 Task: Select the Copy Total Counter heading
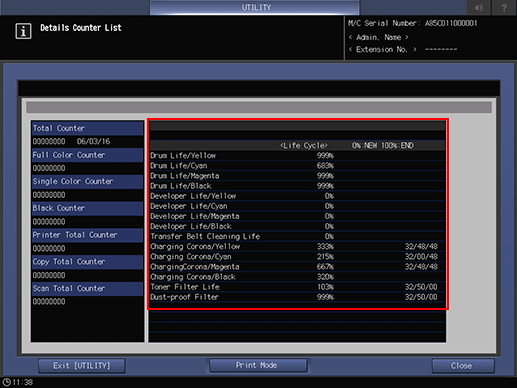pos(87,262)
